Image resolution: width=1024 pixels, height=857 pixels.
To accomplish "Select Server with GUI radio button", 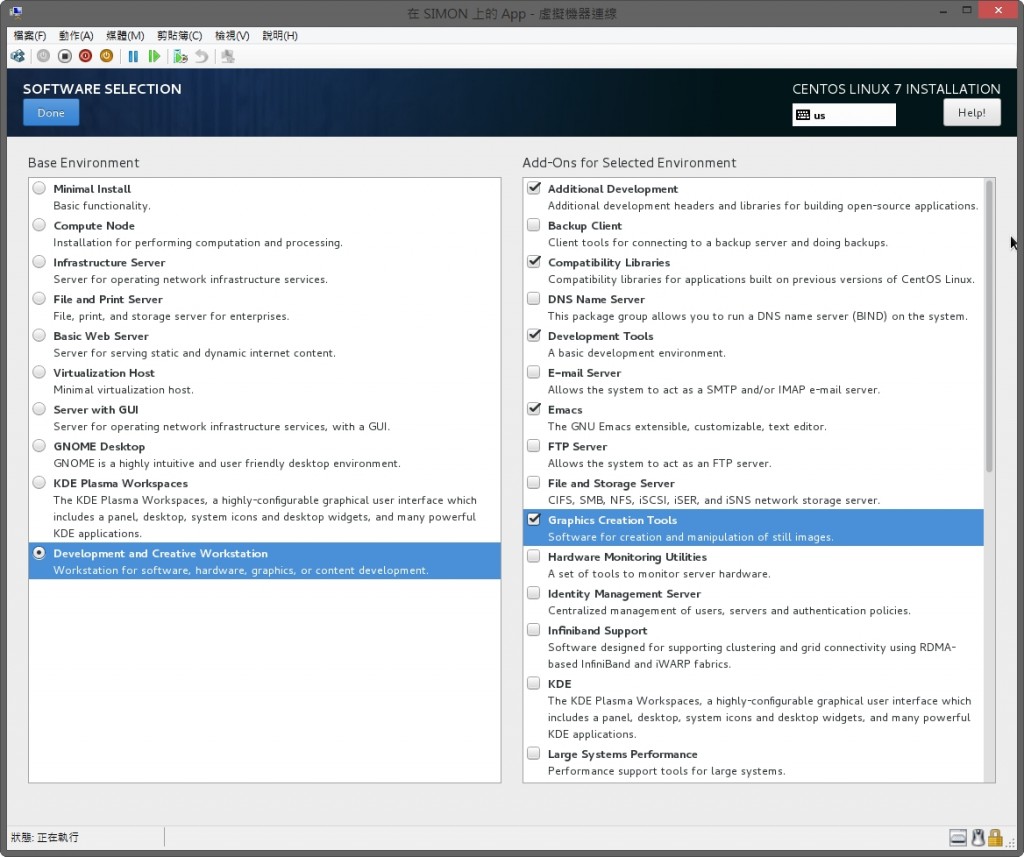I will pyautogui.click(x=39, y=409).
